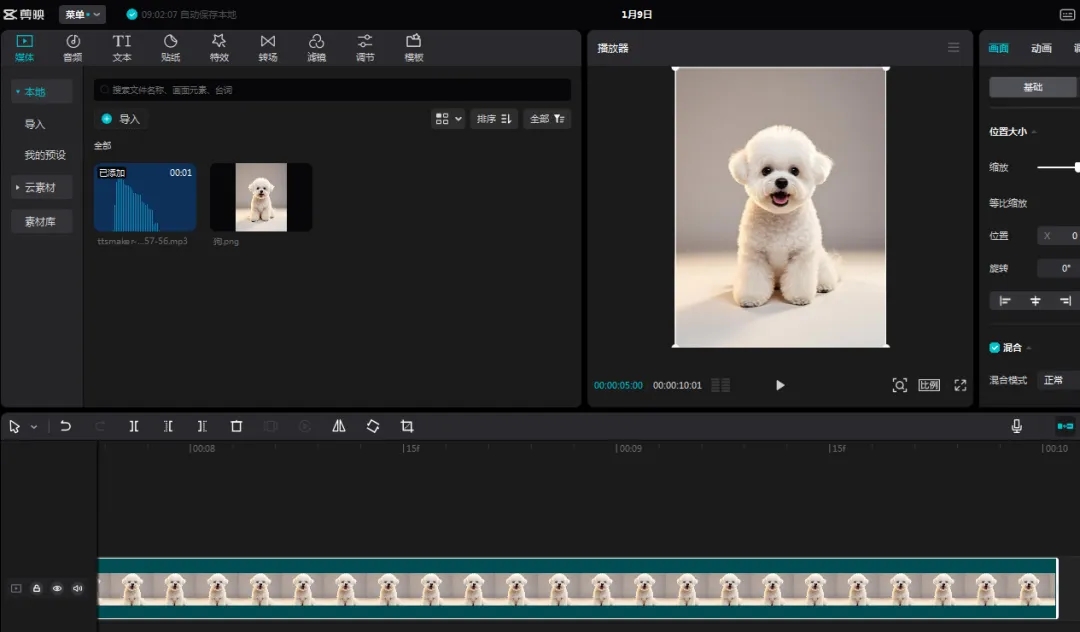Open the 菜单 dropdown in the title bar
1080x632 pixels.
point(82,15)
